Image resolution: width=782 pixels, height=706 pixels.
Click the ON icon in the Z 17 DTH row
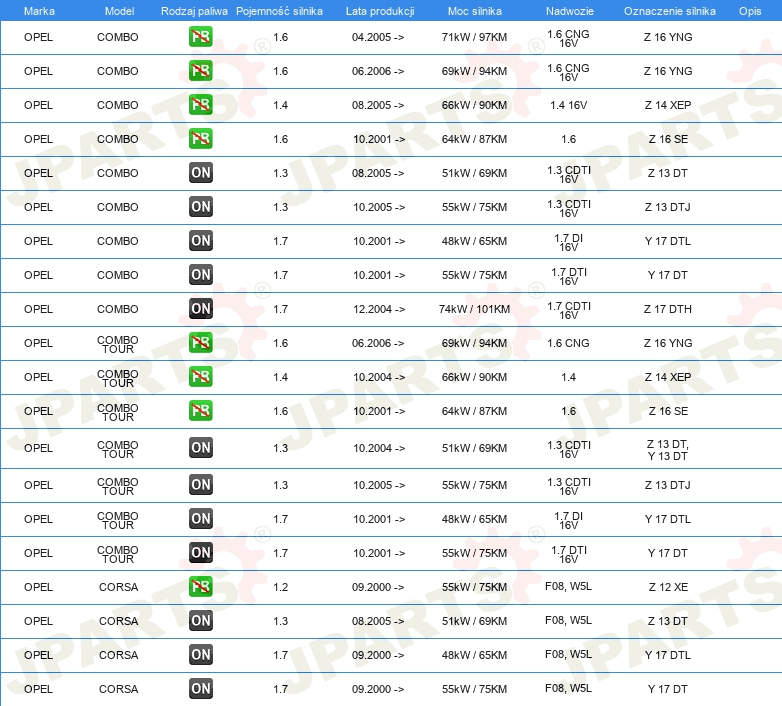pos(200,308)
